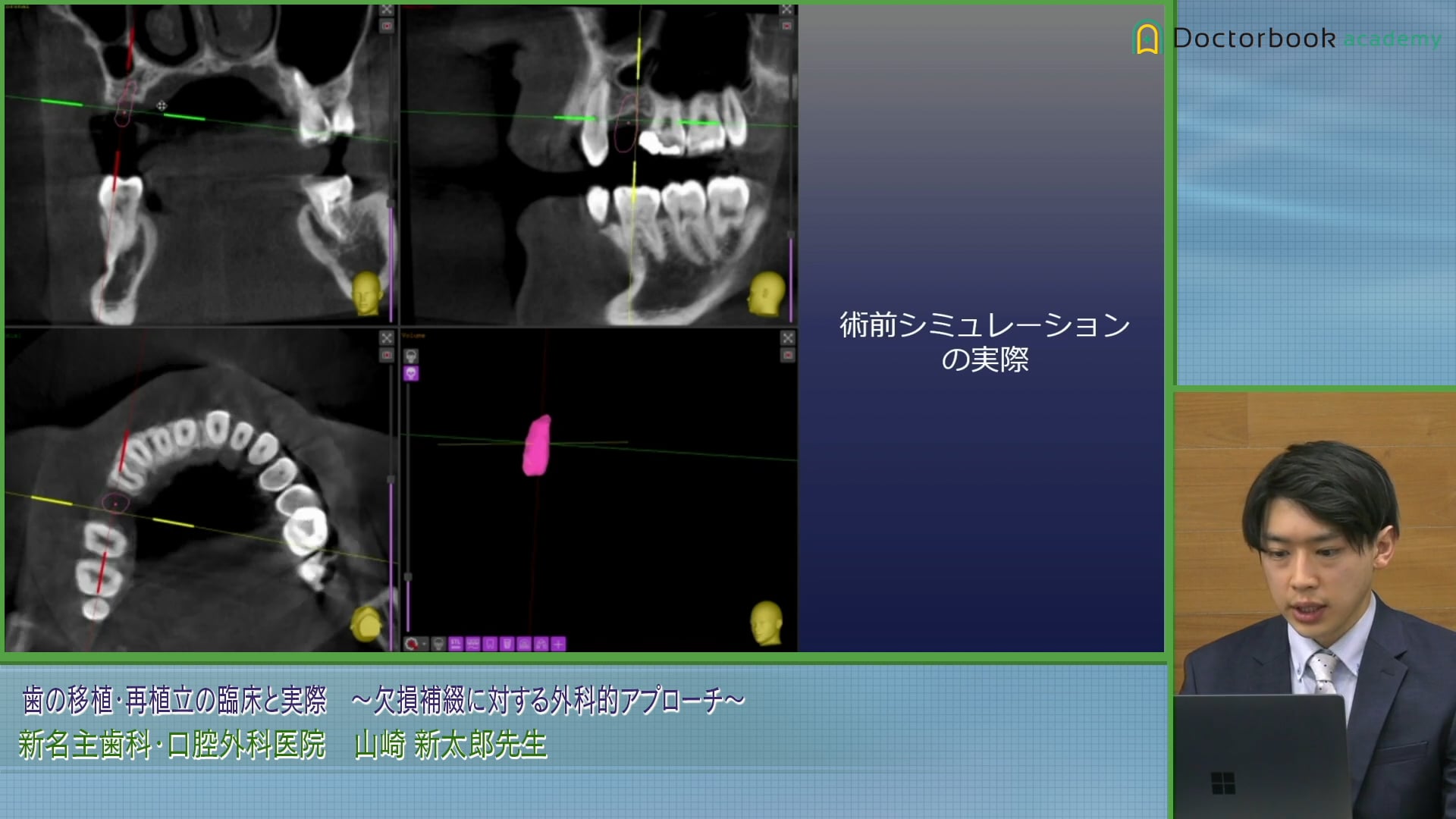Select the donor tooth outline in sagittal view

[x=626, y=123]
